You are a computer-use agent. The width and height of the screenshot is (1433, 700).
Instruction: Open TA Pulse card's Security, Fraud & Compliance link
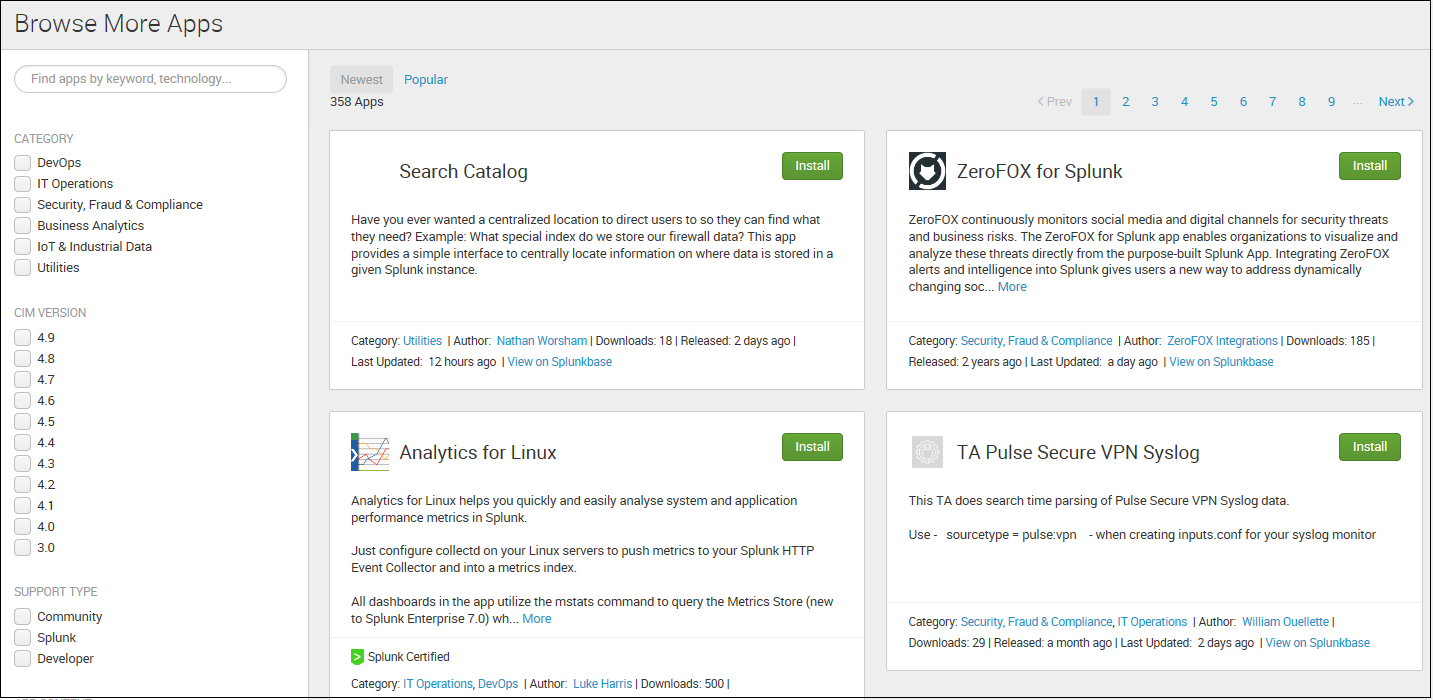(x=1036, y=622)
